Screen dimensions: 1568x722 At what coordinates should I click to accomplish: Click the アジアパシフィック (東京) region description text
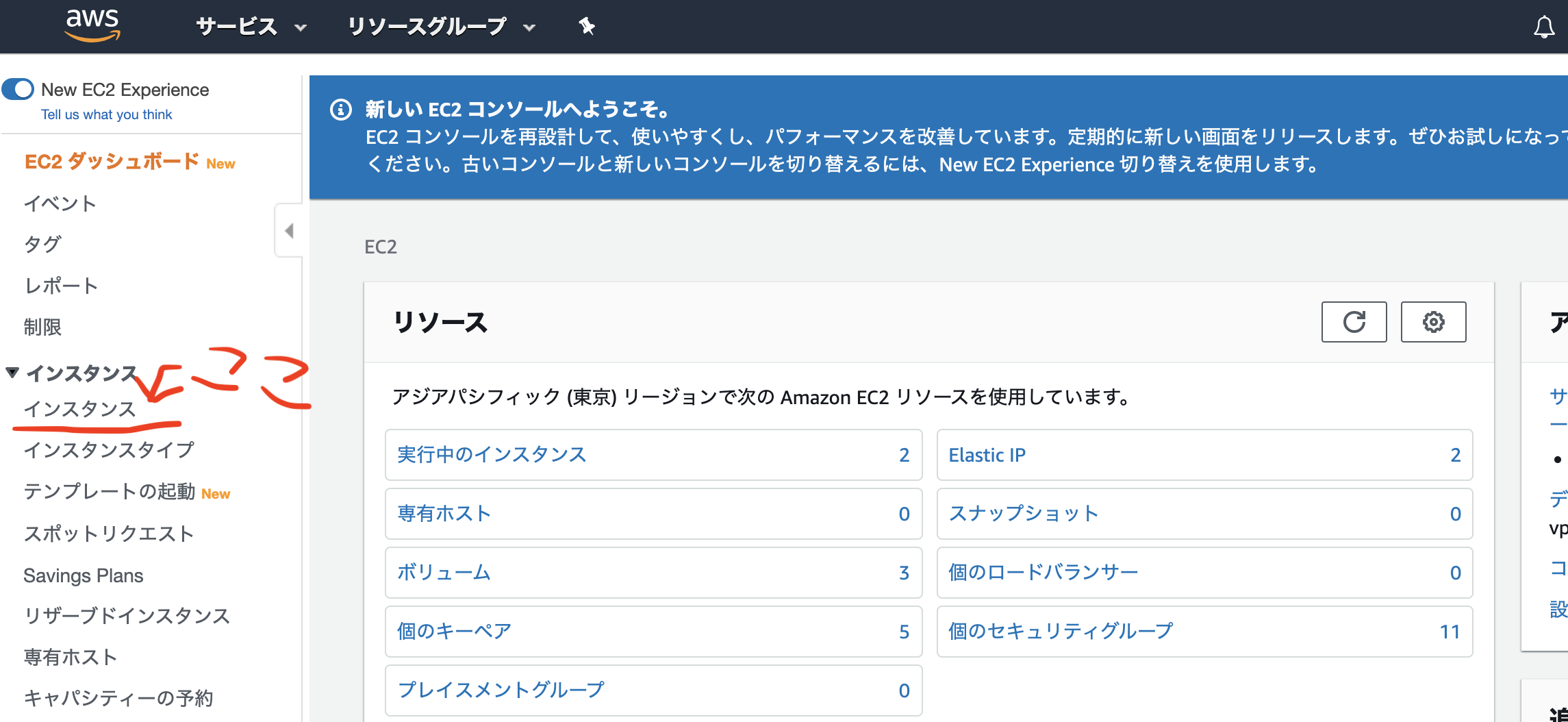pos(761,397)
